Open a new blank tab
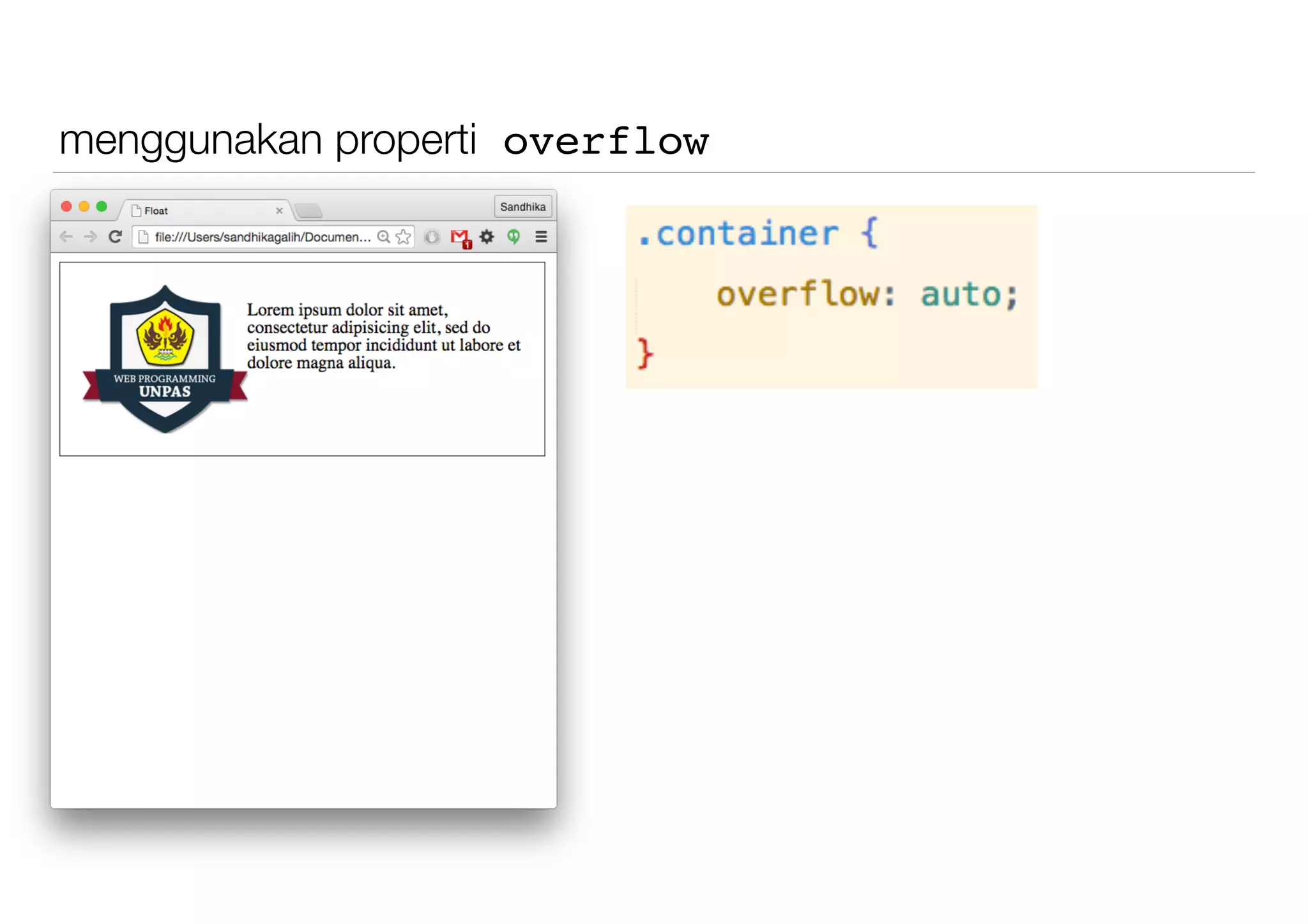This screenshot has width=1308, height=924. (x=309, y=211)
